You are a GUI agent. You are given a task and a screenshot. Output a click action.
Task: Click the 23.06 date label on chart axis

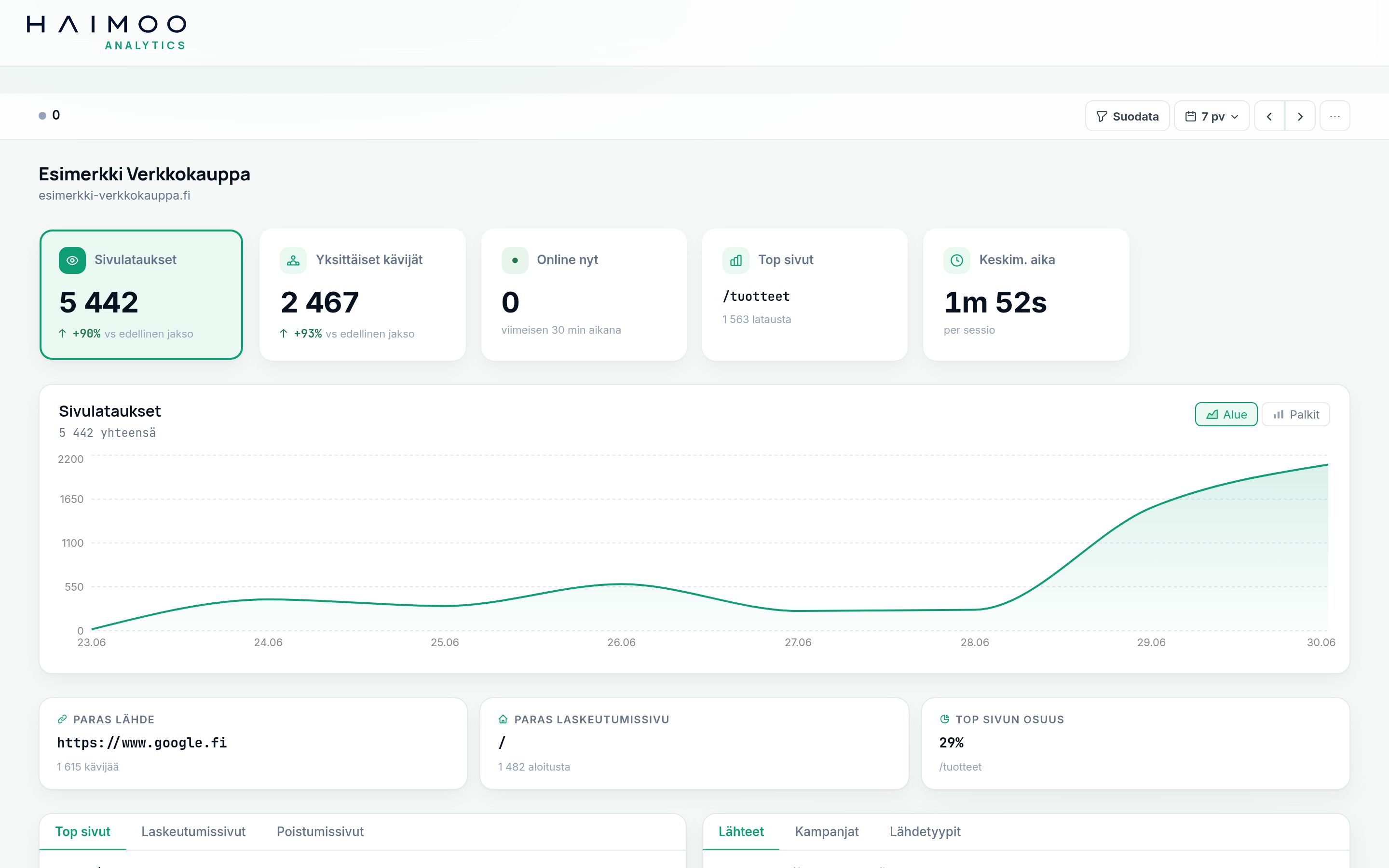click(x=91, y=642)
